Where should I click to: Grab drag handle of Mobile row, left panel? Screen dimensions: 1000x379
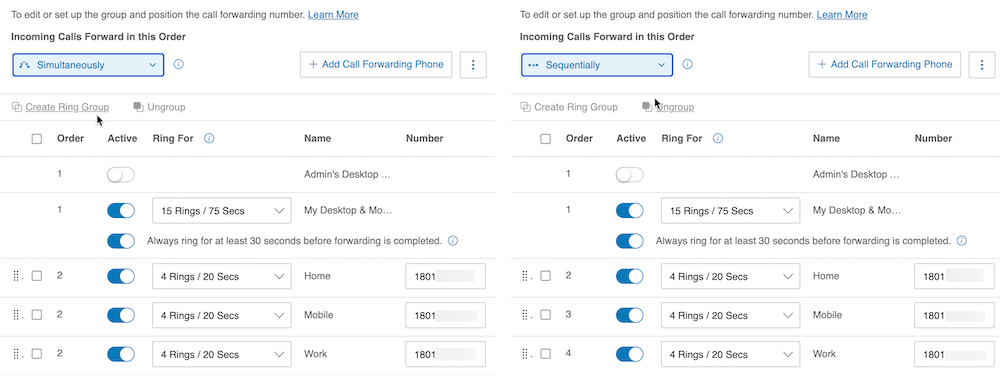click(x=17, y=315)
